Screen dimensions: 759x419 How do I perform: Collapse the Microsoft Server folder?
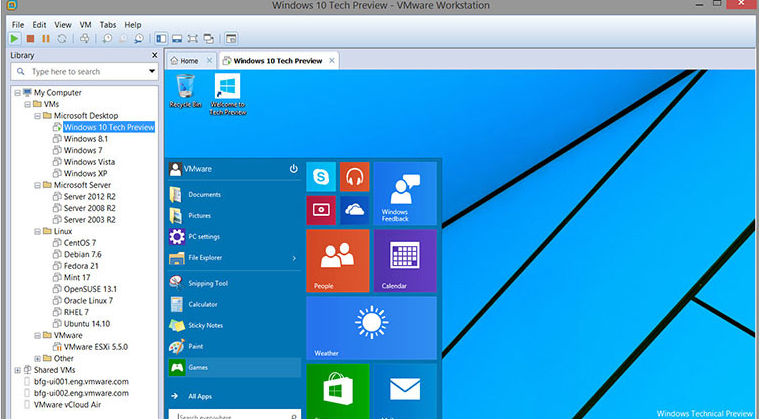tap(38, 185)
